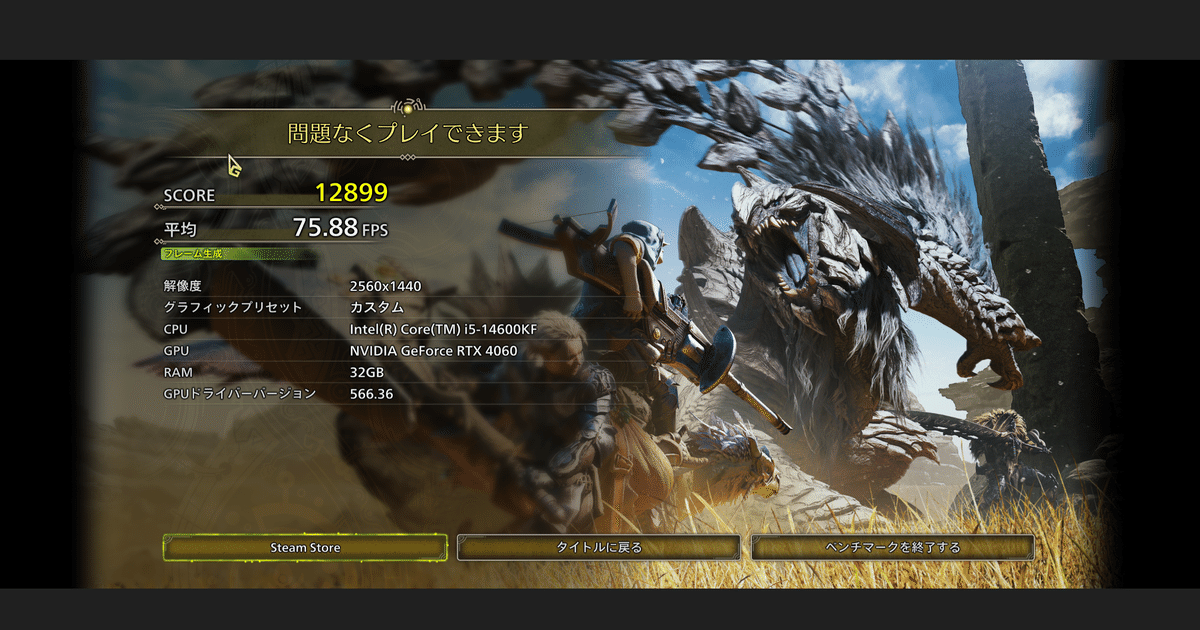Click the 平均 average label

click(x=180, y=231)
